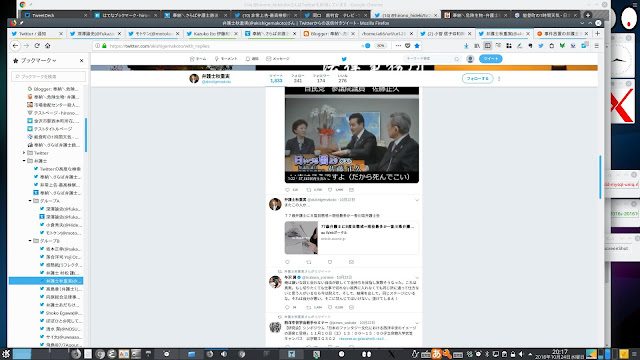Open a new Firefox tab with plus

click(x=597, y=33)
